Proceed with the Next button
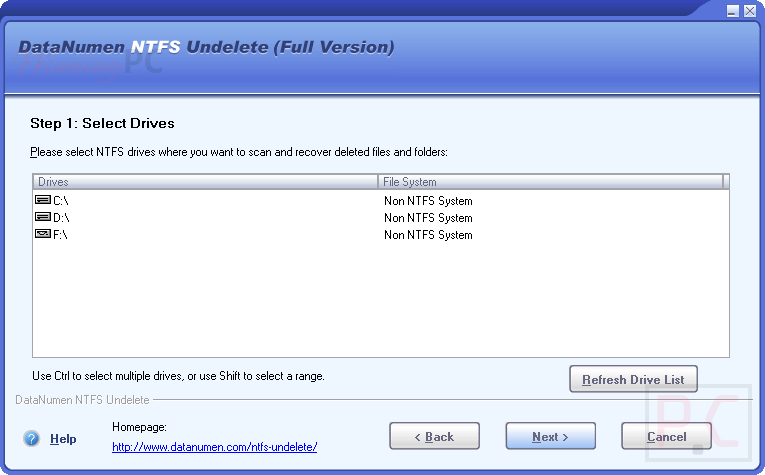 point(550,436)
